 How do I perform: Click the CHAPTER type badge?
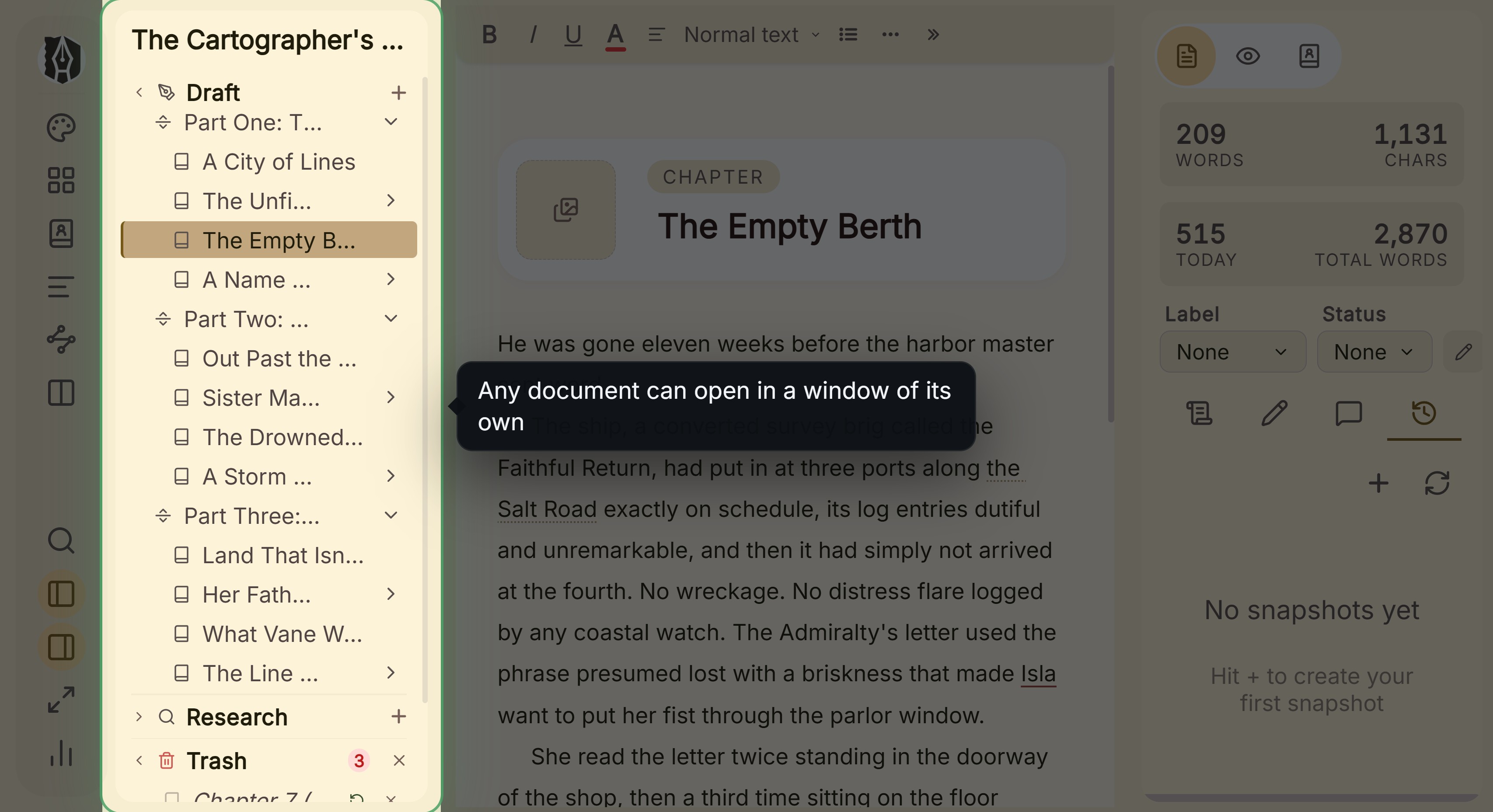click(713, 177)
